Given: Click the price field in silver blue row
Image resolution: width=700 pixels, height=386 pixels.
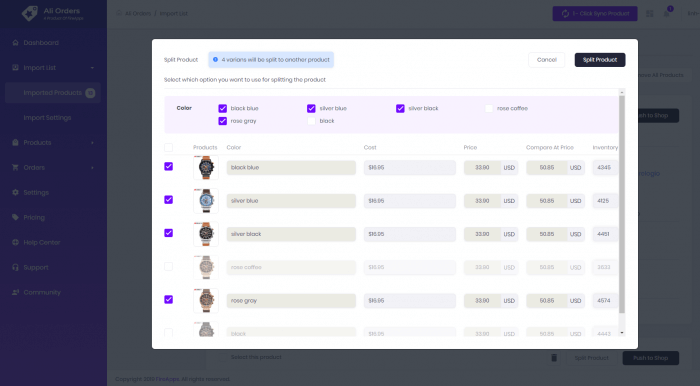Looking at the screenshot, I should pos(482,201).
